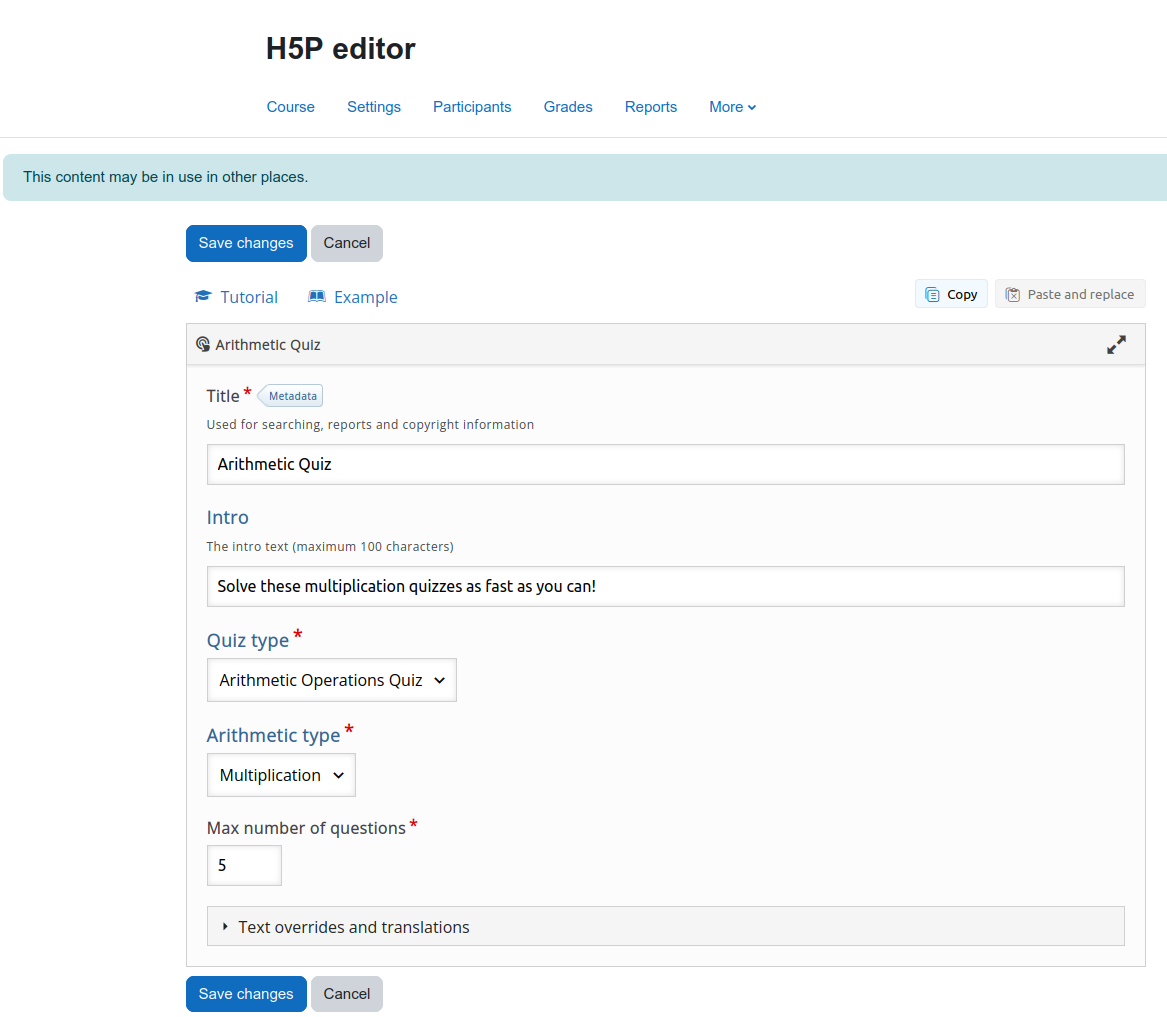This screenshot has width=1167, height=1017.
Task: Click the Copy button
Action: click(x=951, y=294)
